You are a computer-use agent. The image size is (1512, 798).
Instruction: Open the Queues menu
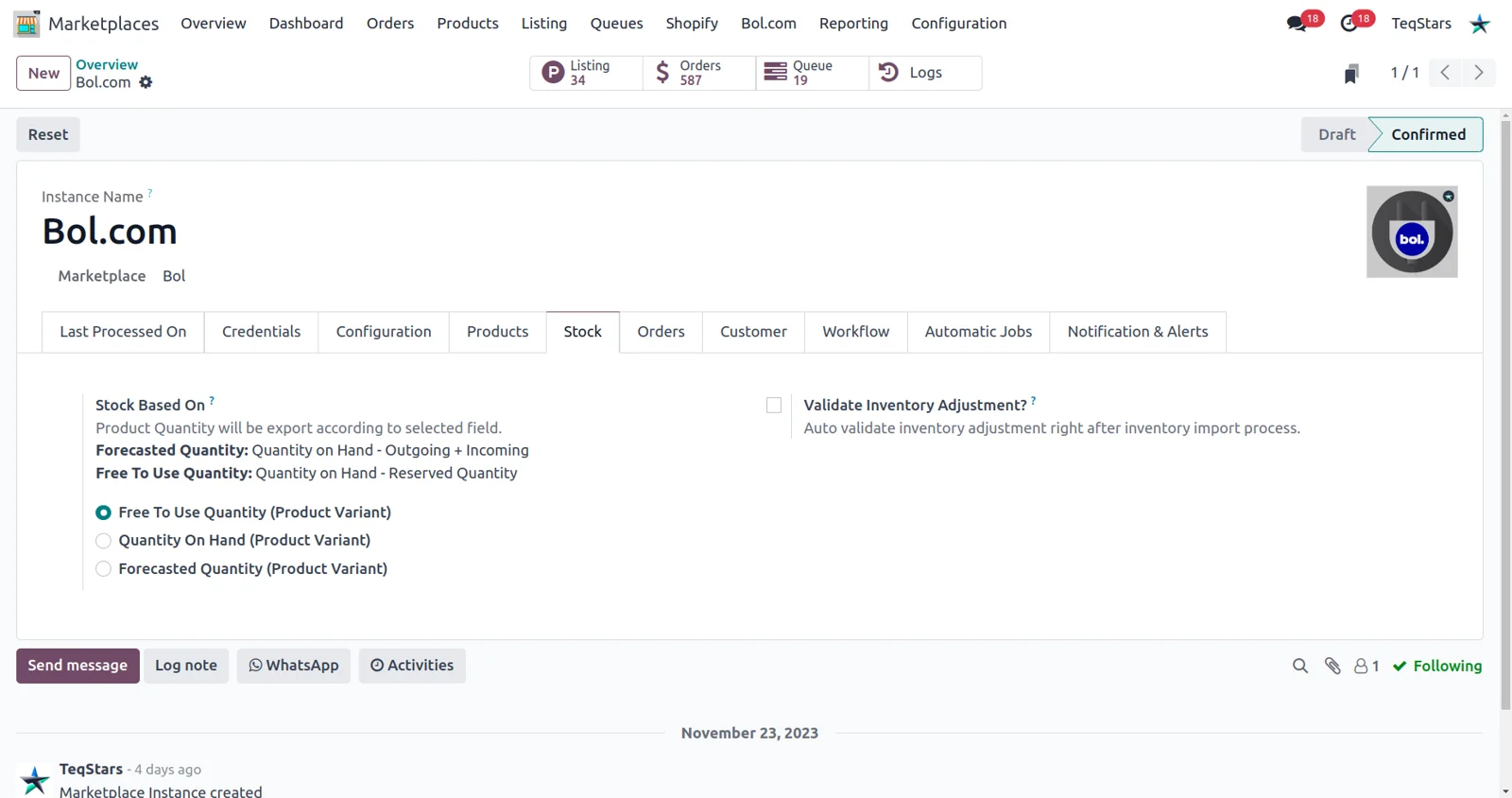(616, 24)
